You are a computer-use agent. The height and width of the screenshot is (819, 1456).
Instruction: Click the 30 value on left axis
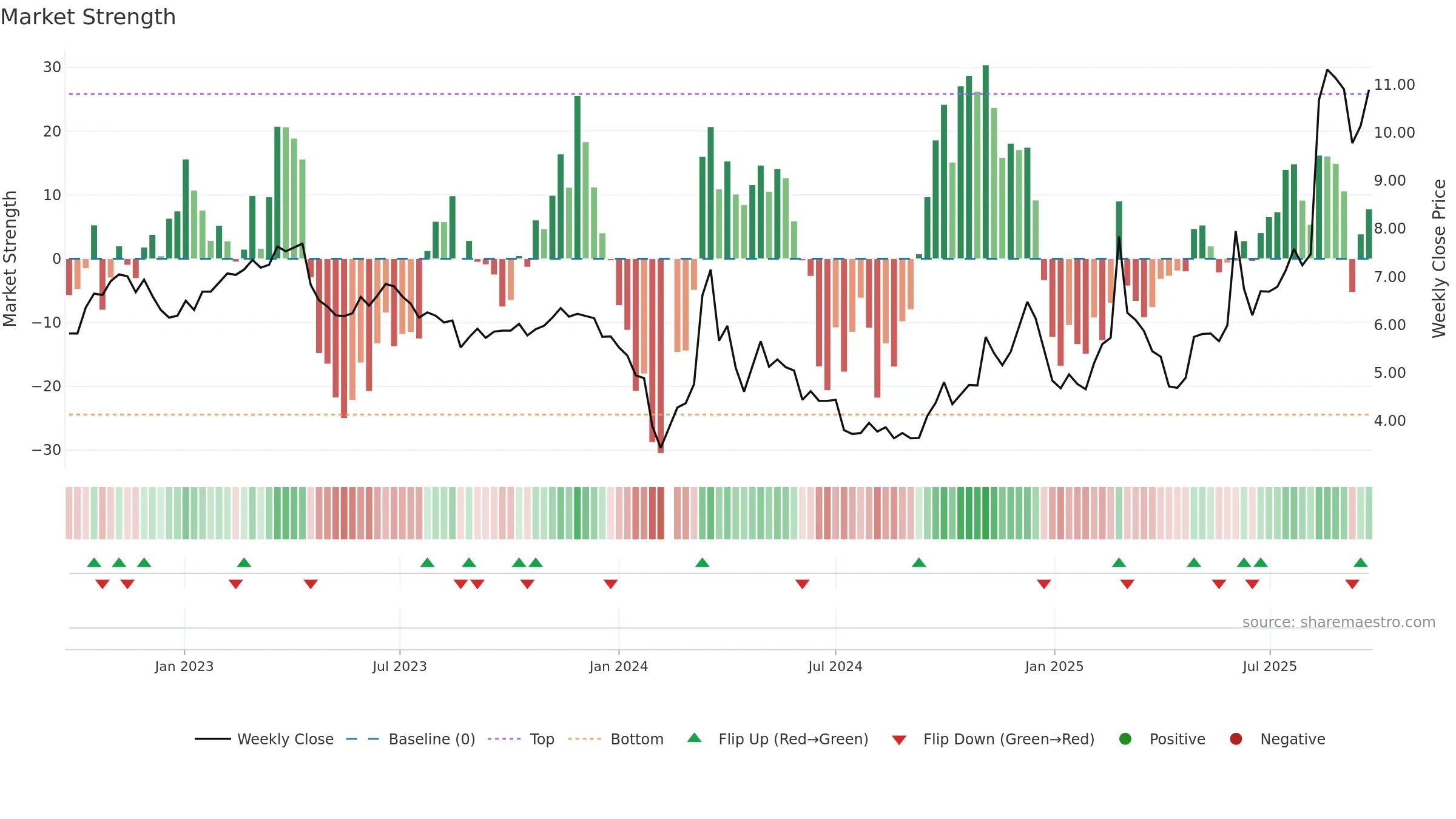tap(52, 67)
